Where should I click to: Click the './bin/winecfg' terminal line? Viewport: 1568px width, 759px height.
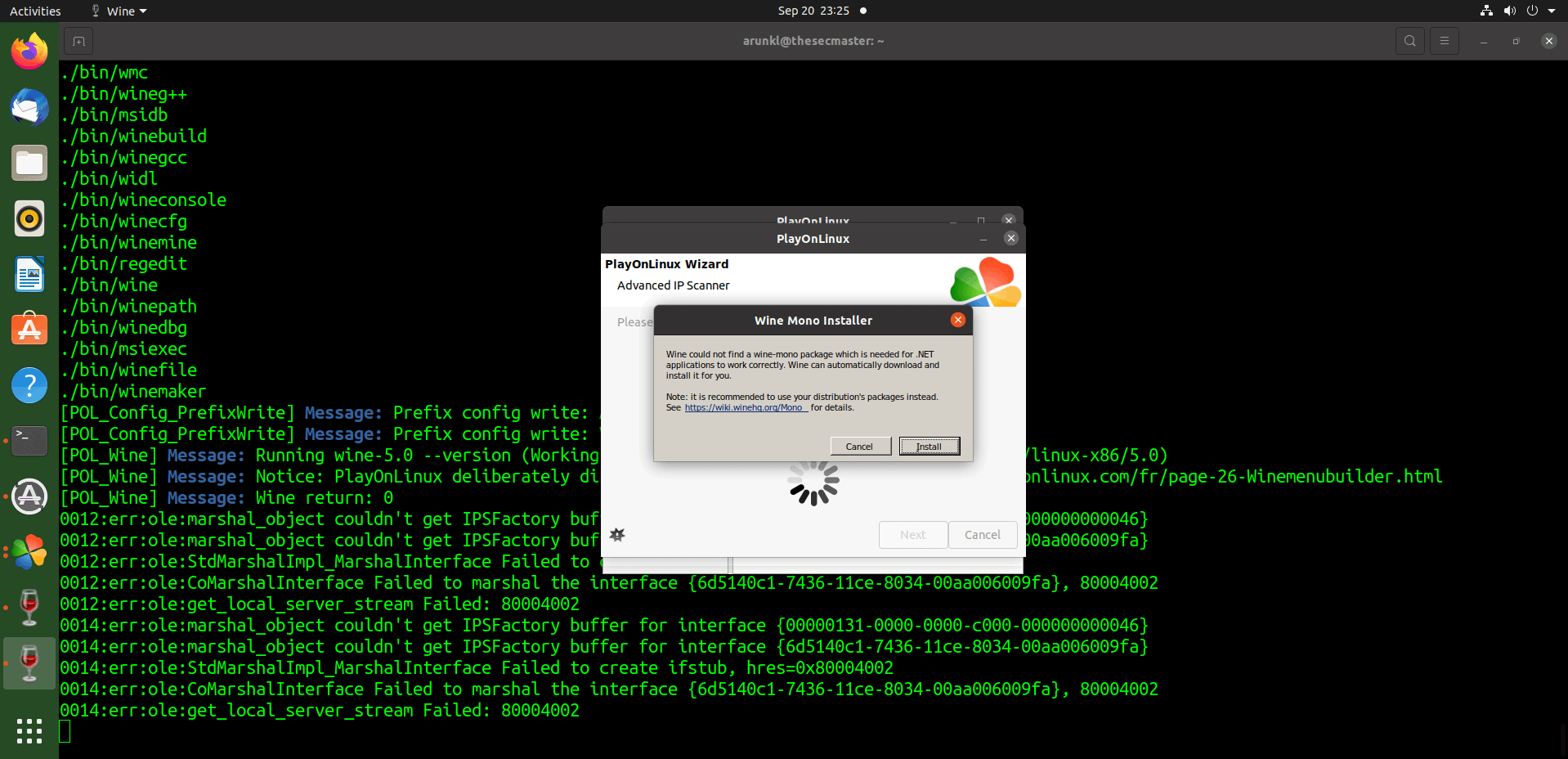coord(124,221)
